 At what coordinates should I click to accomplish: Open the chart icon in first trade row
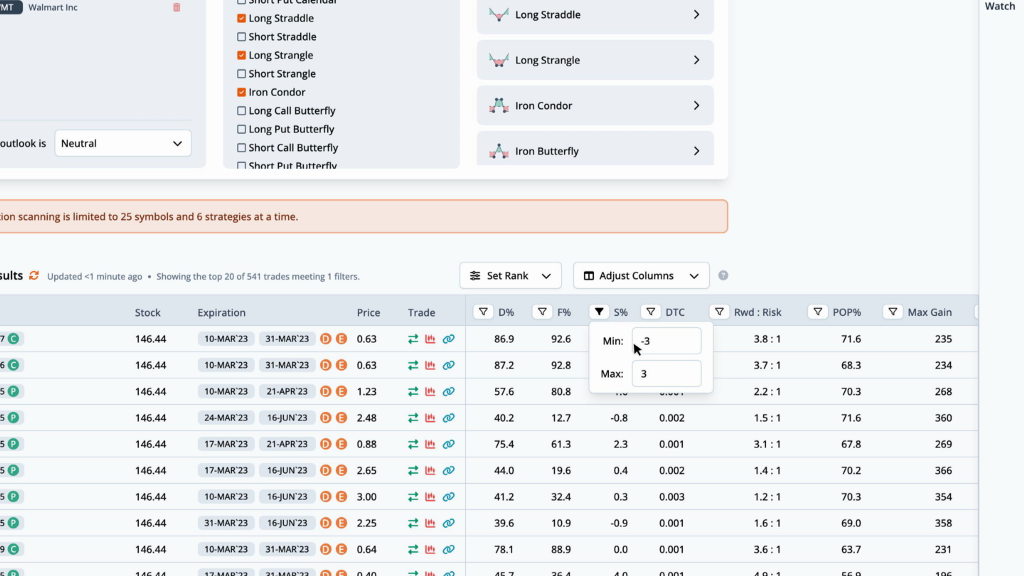431,339
